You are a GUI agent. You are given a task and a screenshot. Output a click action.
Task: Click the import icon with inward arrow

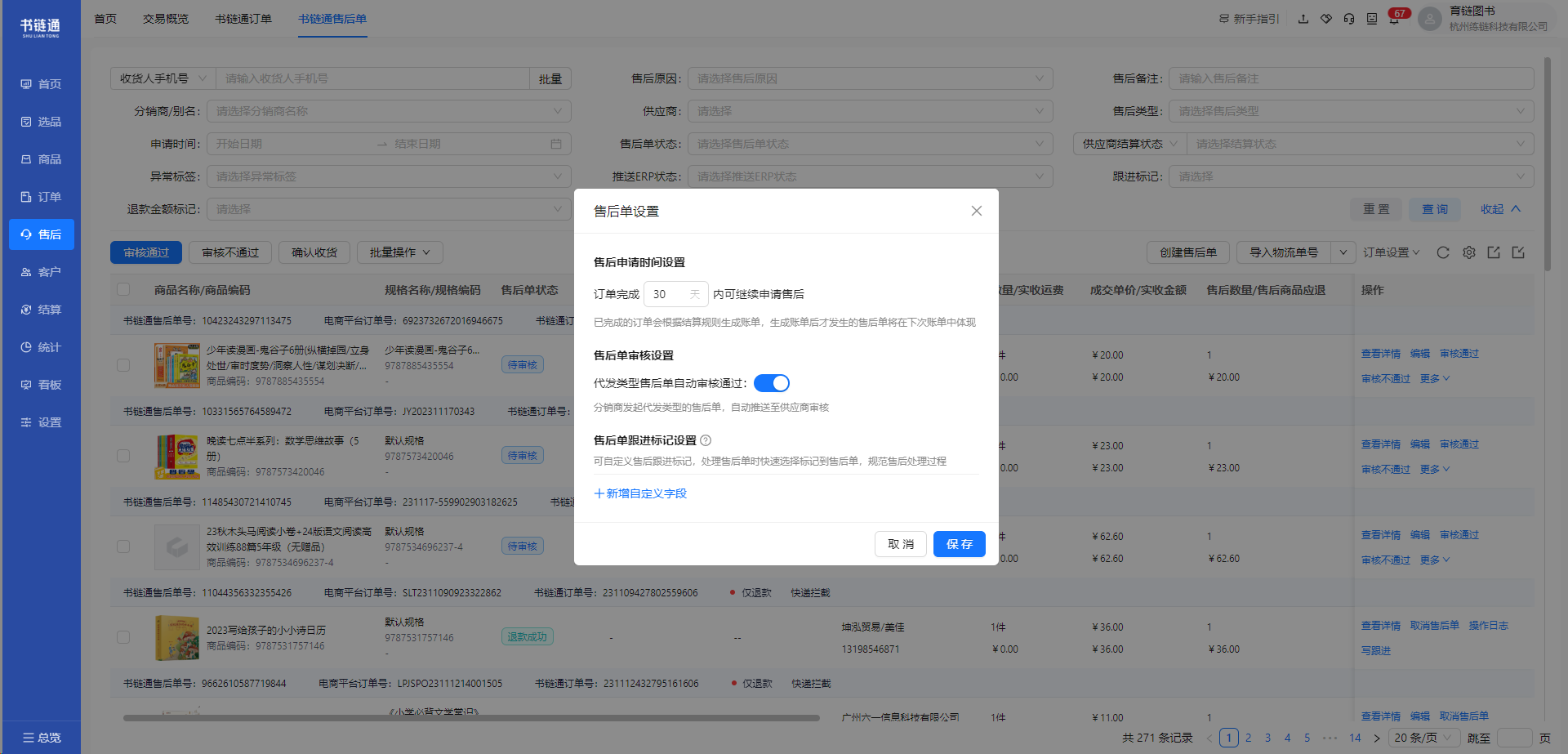(1518, 252)
